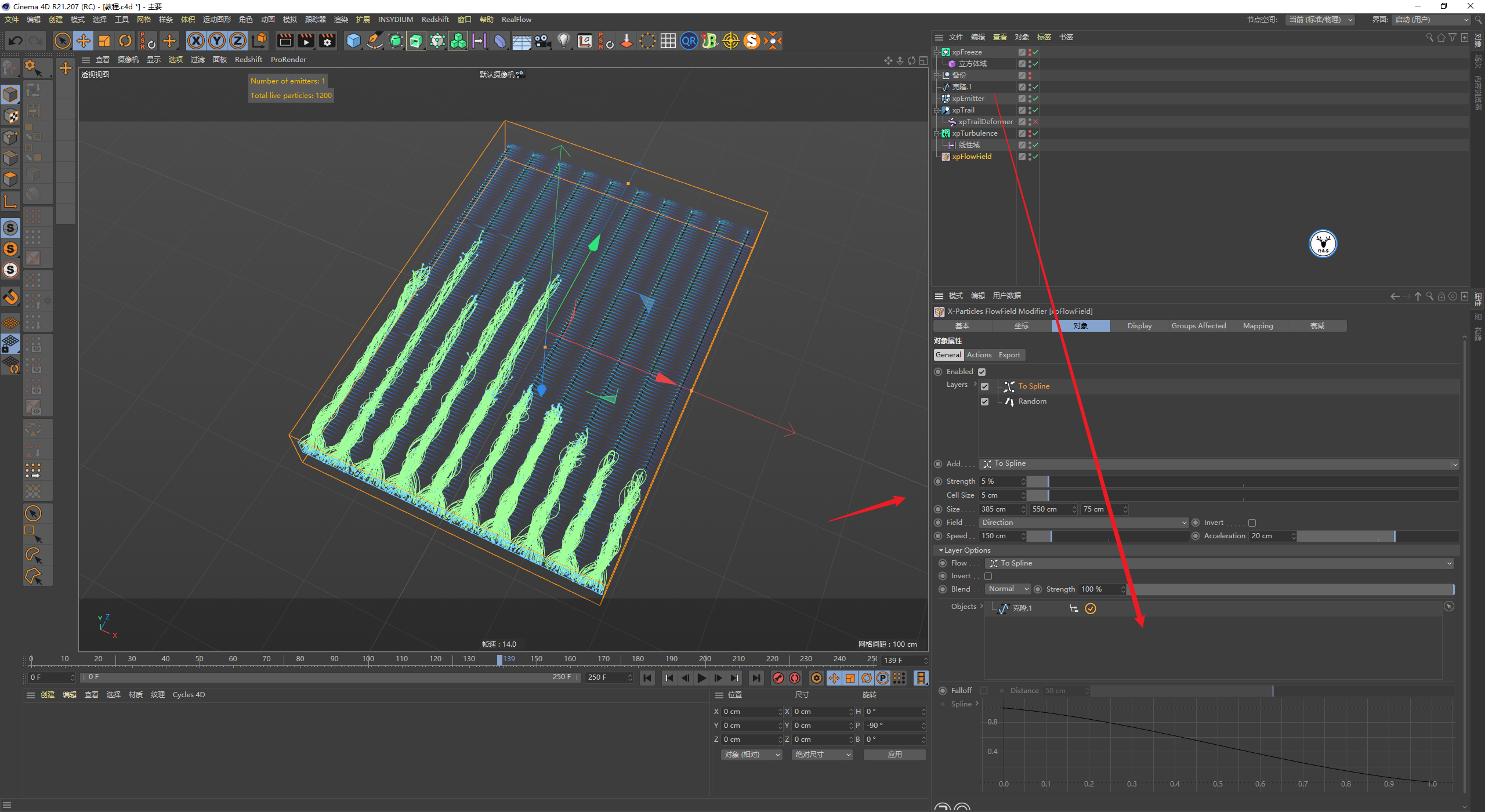Click the record keyframe button
Viewport: 1485px width, 812px height.
click(778, 678)
